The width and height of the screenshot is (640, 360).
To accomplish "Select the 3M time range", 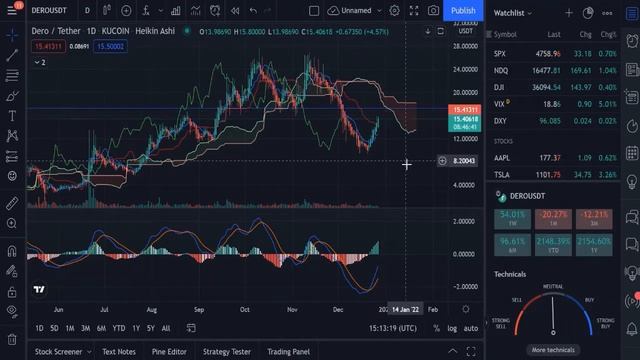I will (x=85, y=328).
